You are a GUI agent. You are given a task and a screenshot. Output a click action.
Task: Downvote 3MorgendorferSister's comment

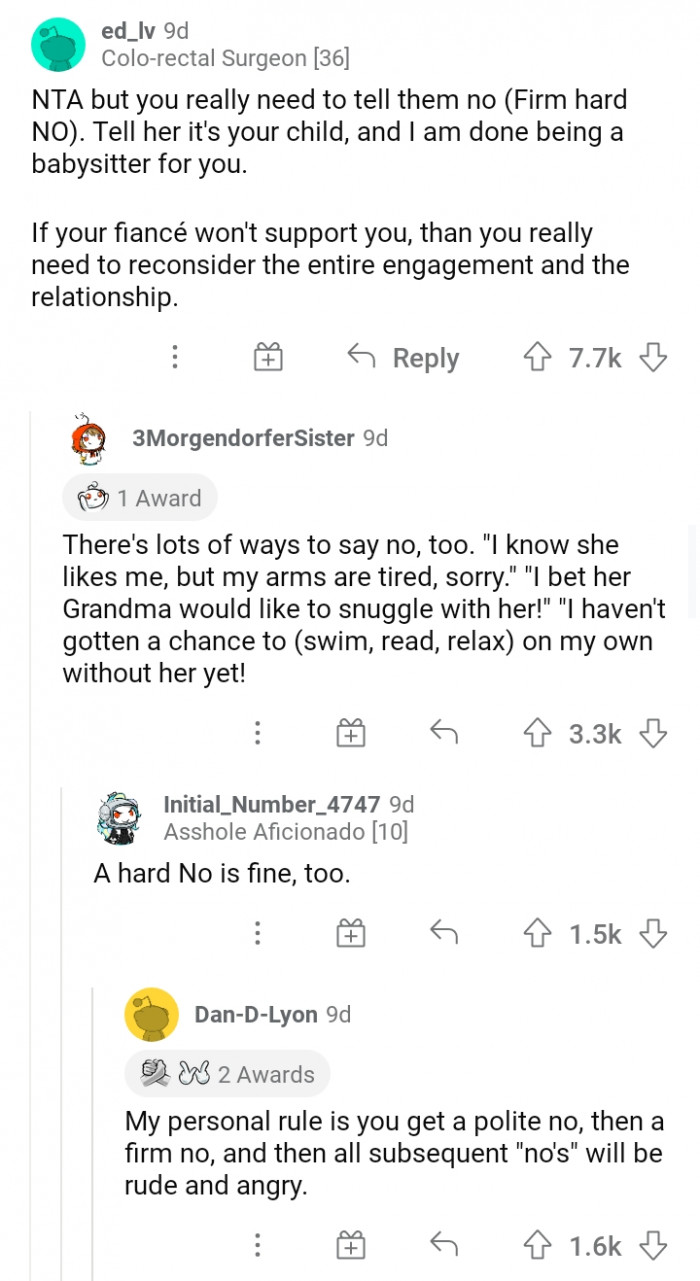click(653, 733)
